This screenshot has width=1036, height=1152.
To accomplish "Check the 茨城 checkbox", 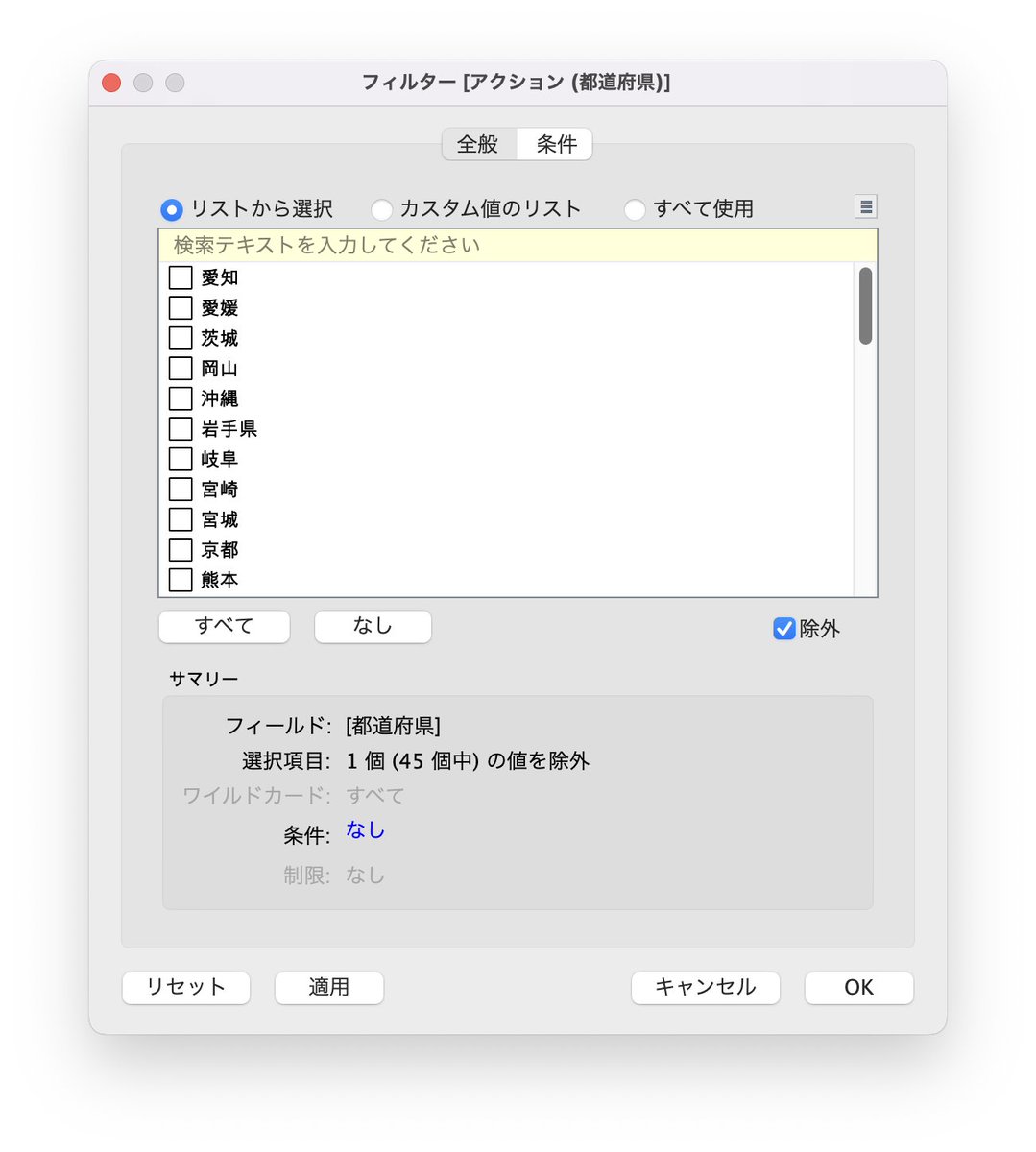I will [x=181, y=338].
